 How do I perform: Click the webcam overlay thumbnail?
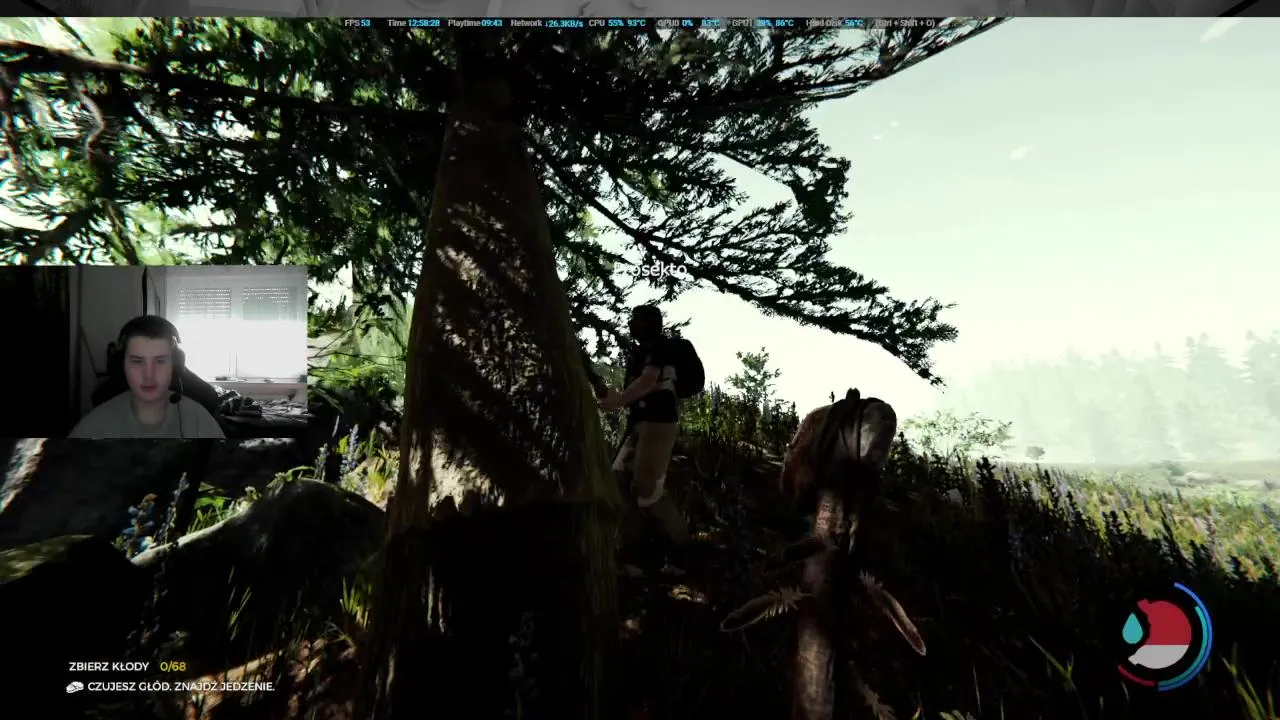[153, 351]
